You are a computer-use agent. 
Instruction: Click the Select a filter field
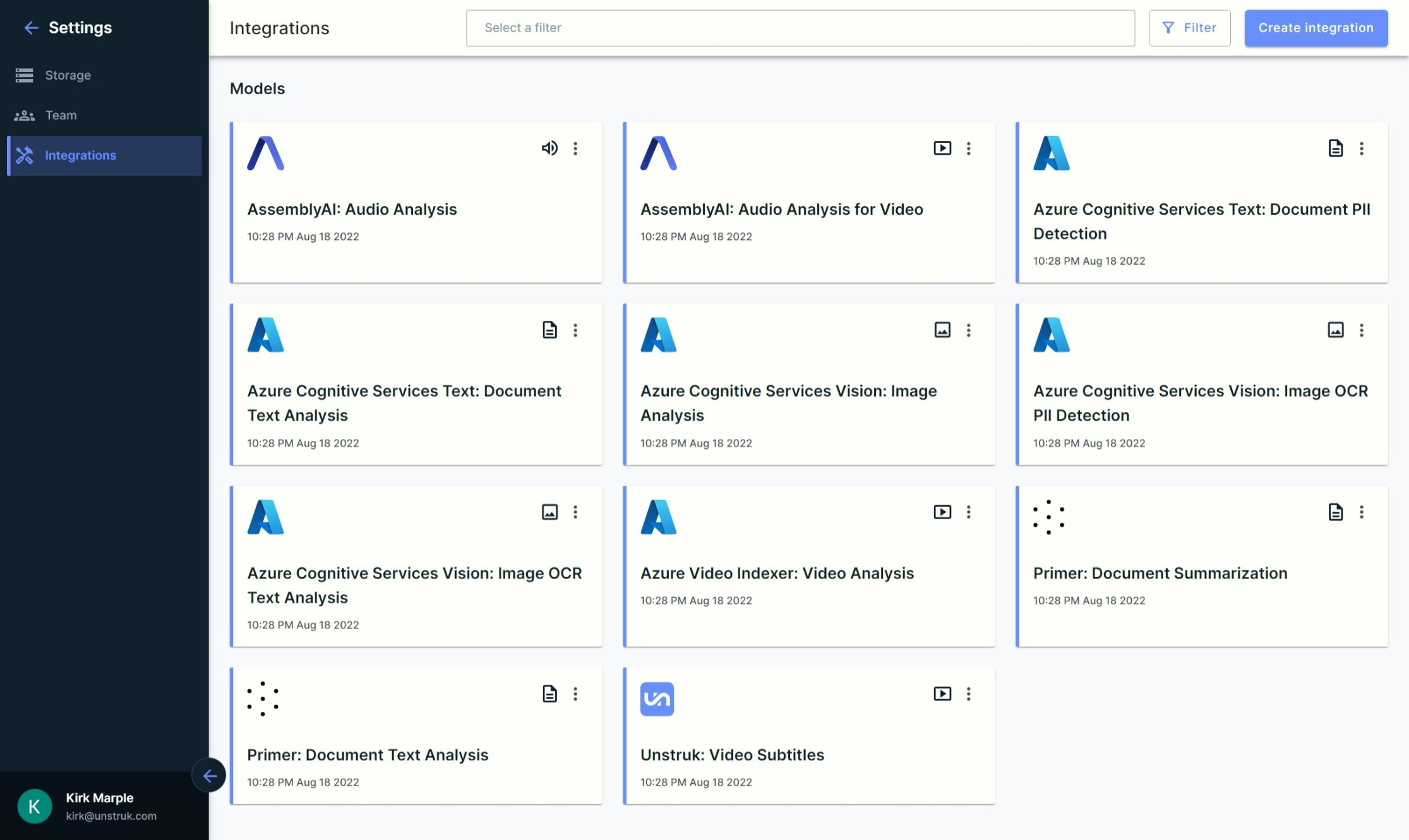point(800,28)
